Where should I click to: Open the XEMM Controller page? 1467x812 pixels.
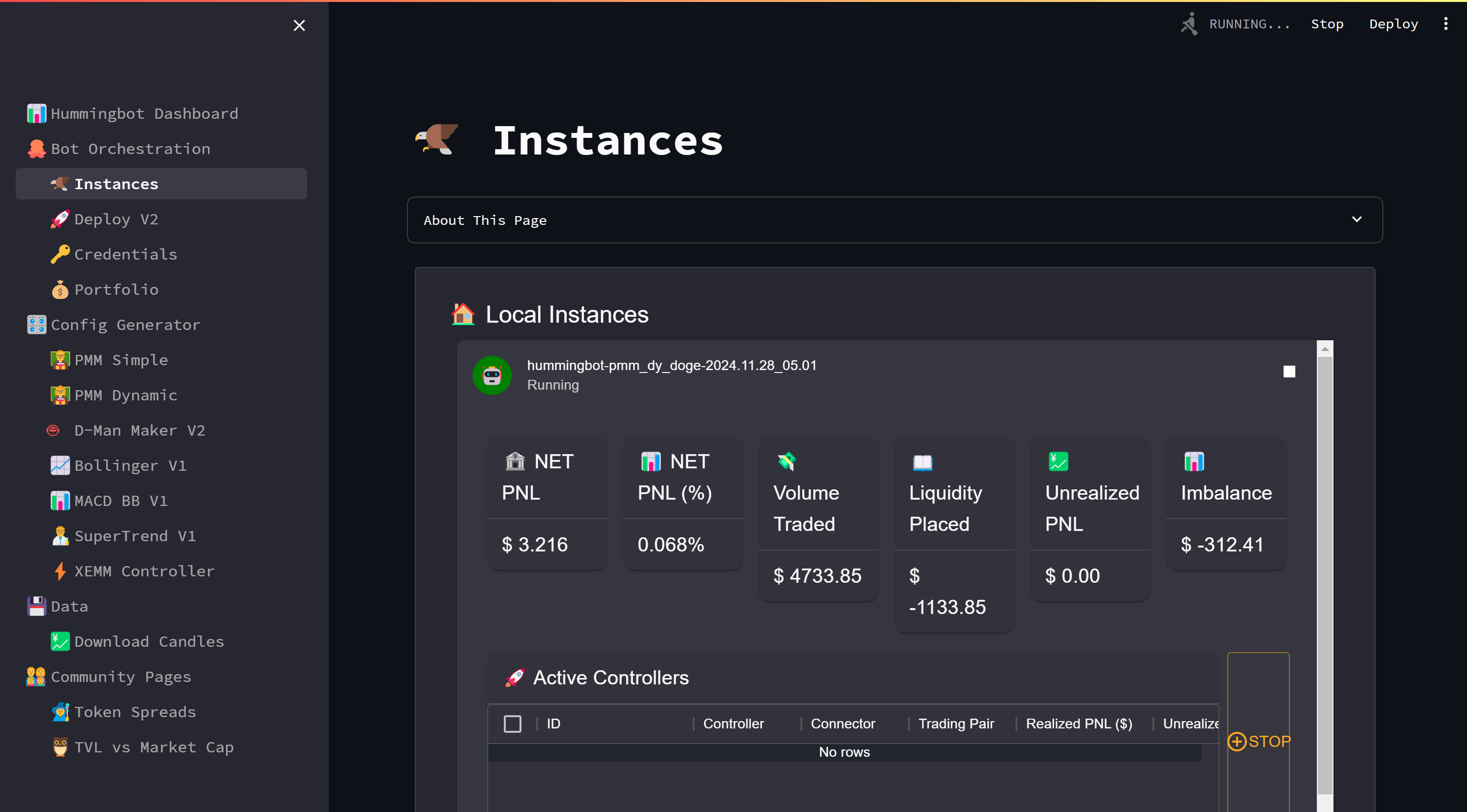tap(145, 571)
